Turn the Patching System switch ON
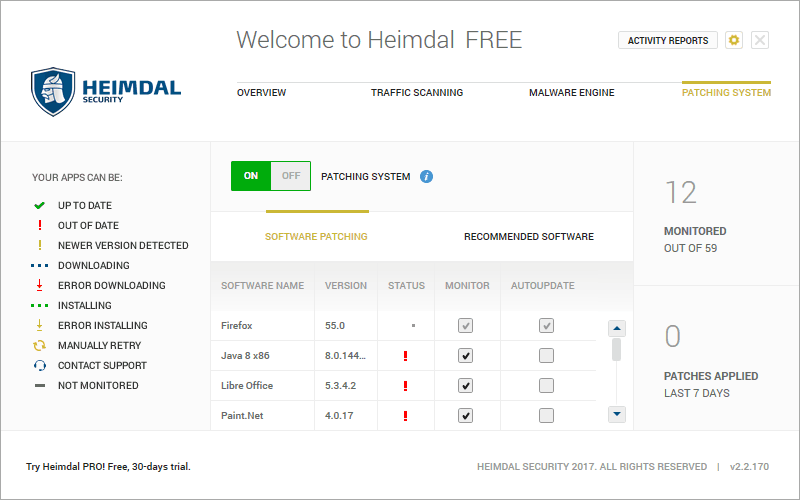Image resolution: width=800 pixels, height=500 pixels. (x=251, y=176)
